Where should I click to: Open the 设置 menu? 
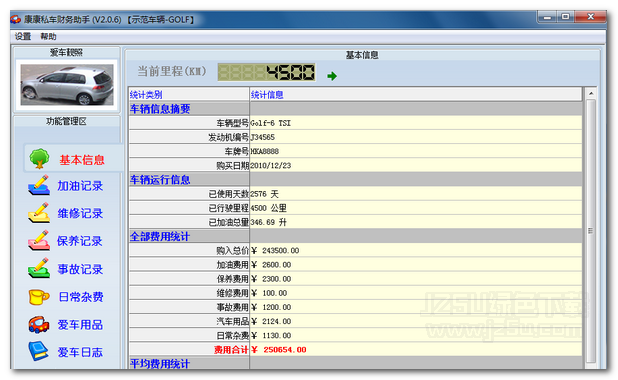[22, 36]
